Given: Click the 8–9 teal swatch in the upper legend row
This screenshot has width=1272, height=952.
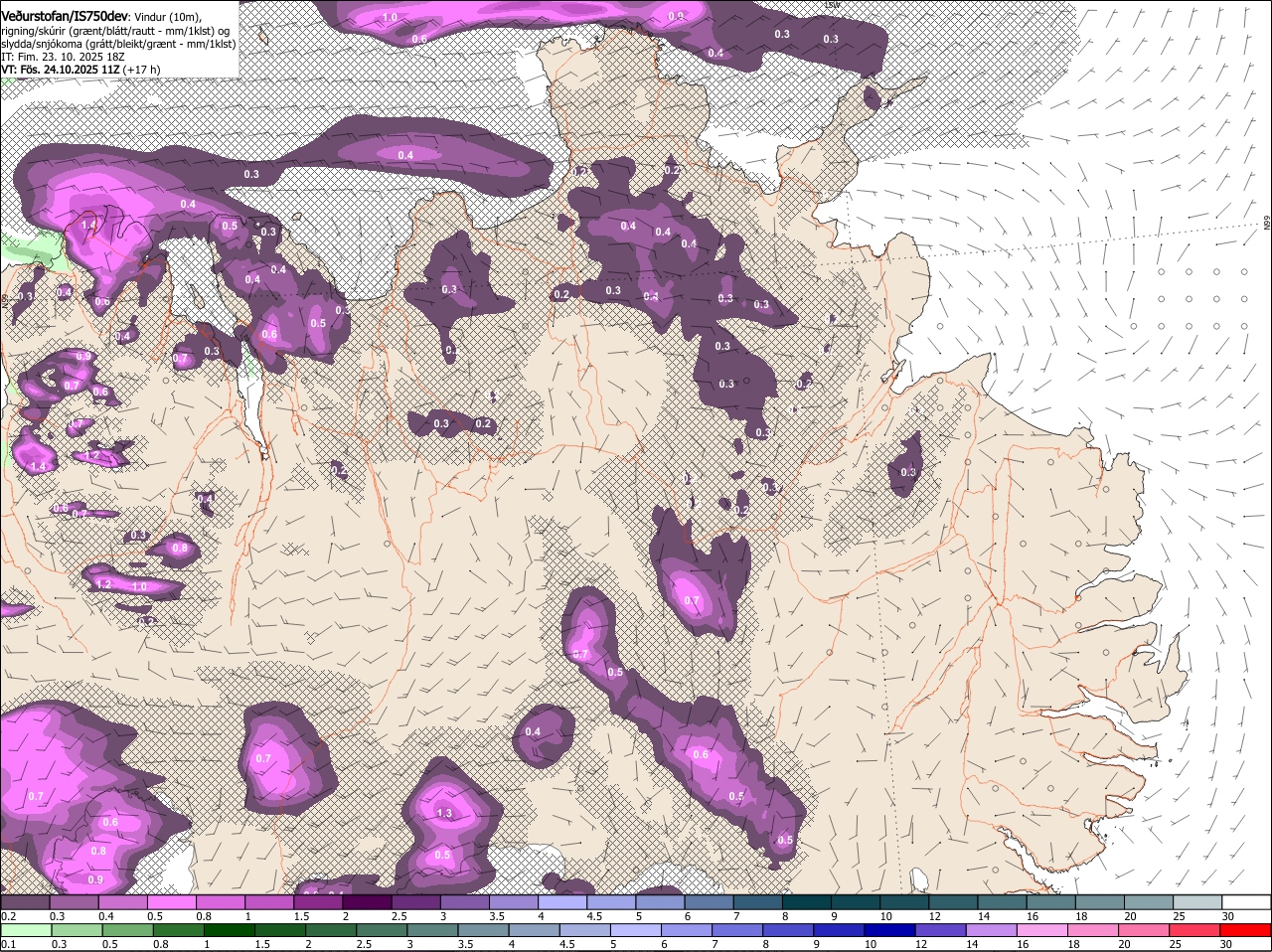Looking at the screenshot, I should pyautogui.click(x=807, y=902).
